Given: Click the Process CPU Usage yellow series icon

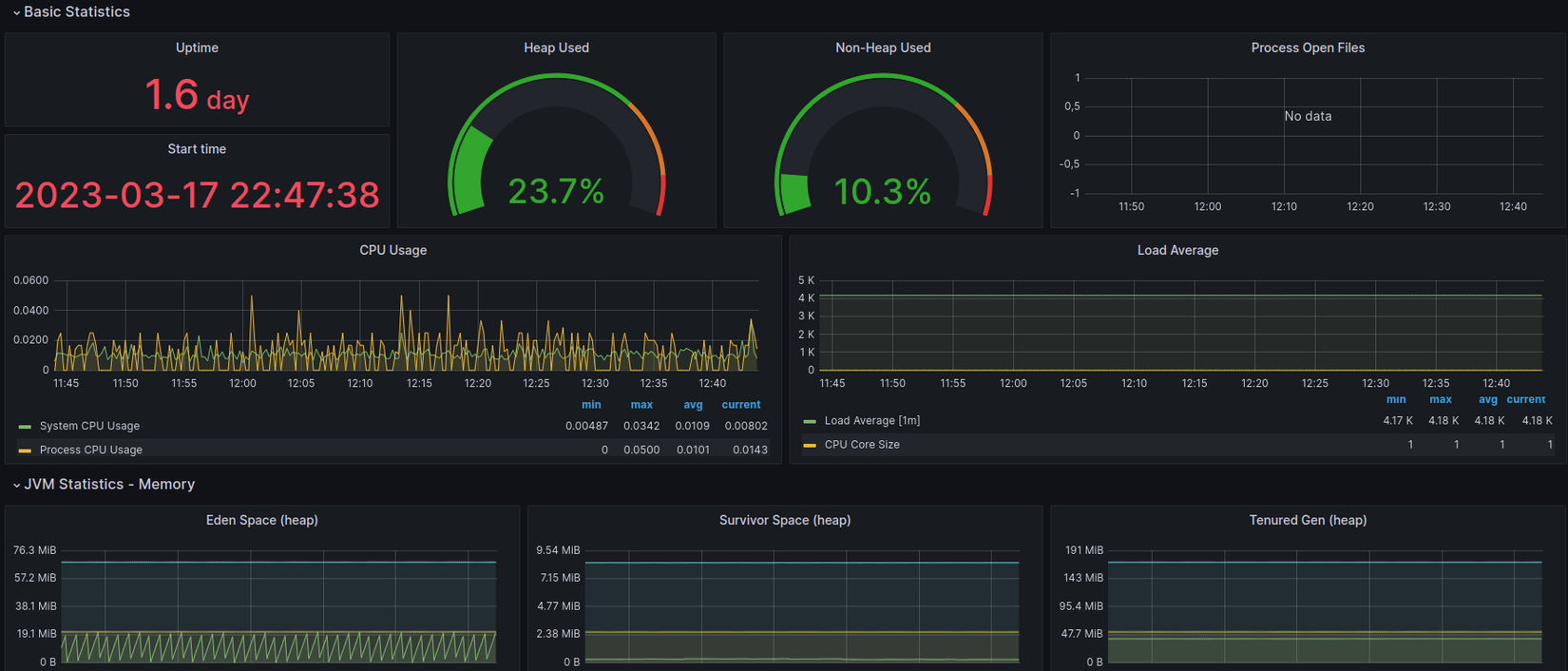Looking at the screenshot, I should [26, 451].
